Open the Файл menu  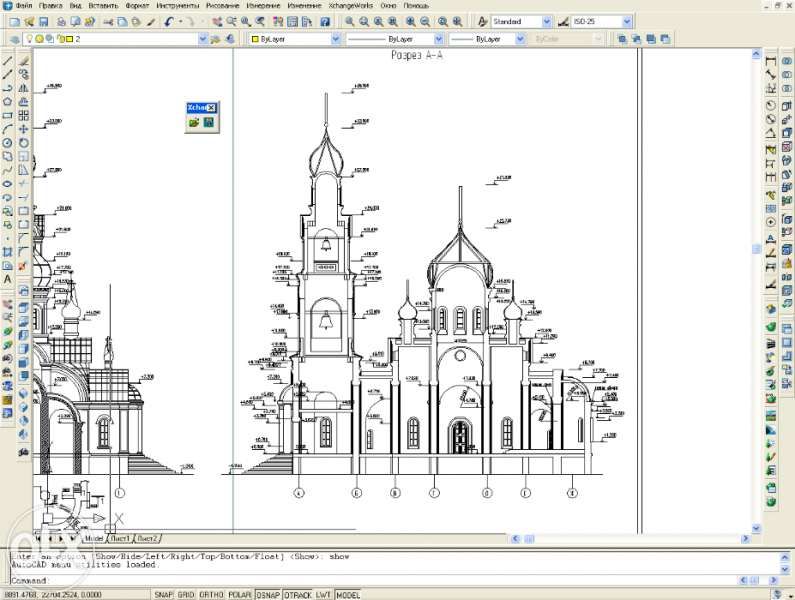(x=24, y=6)
